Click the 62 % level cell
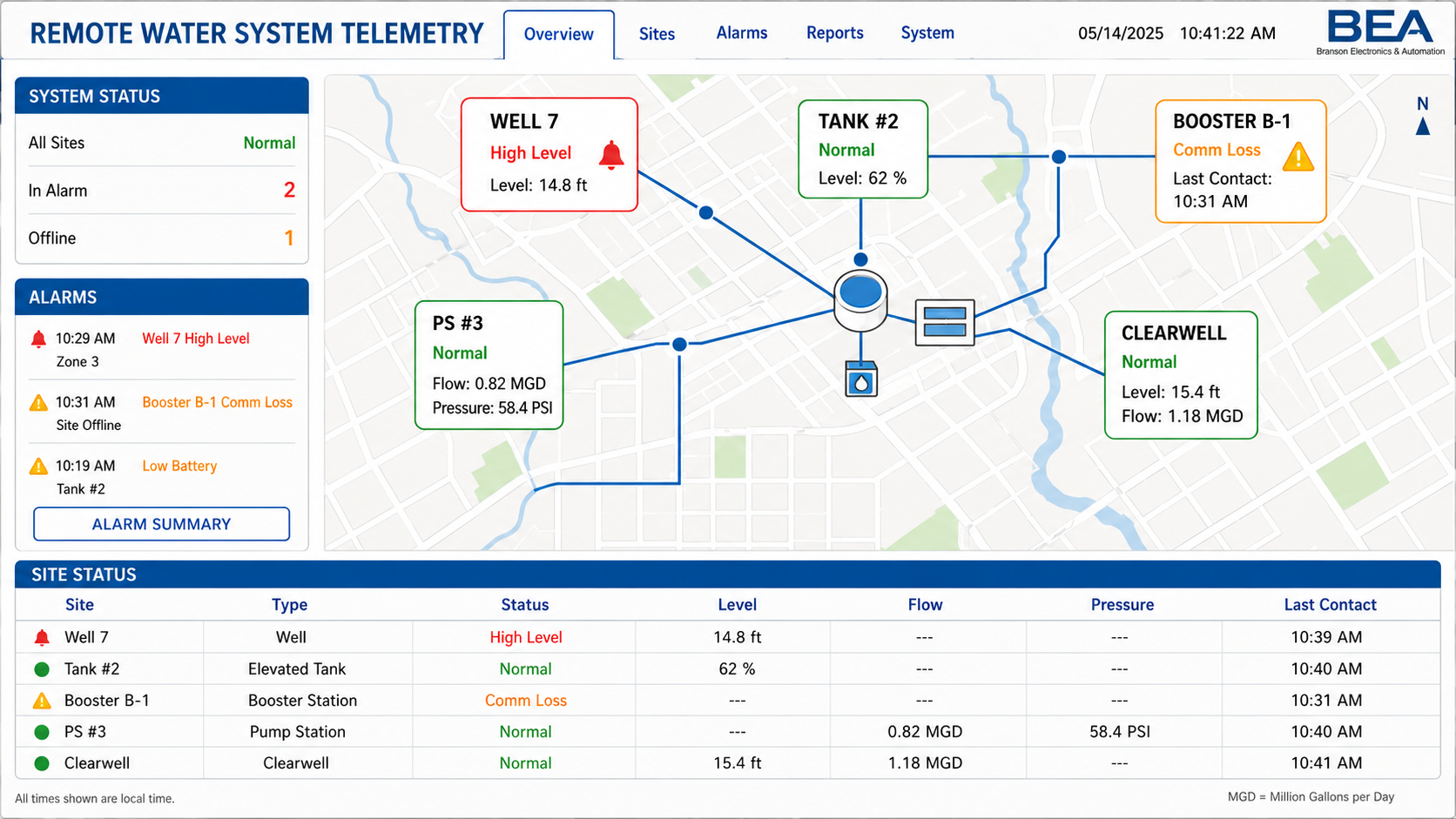This screenshot has height=819, width=1456. 738,669
